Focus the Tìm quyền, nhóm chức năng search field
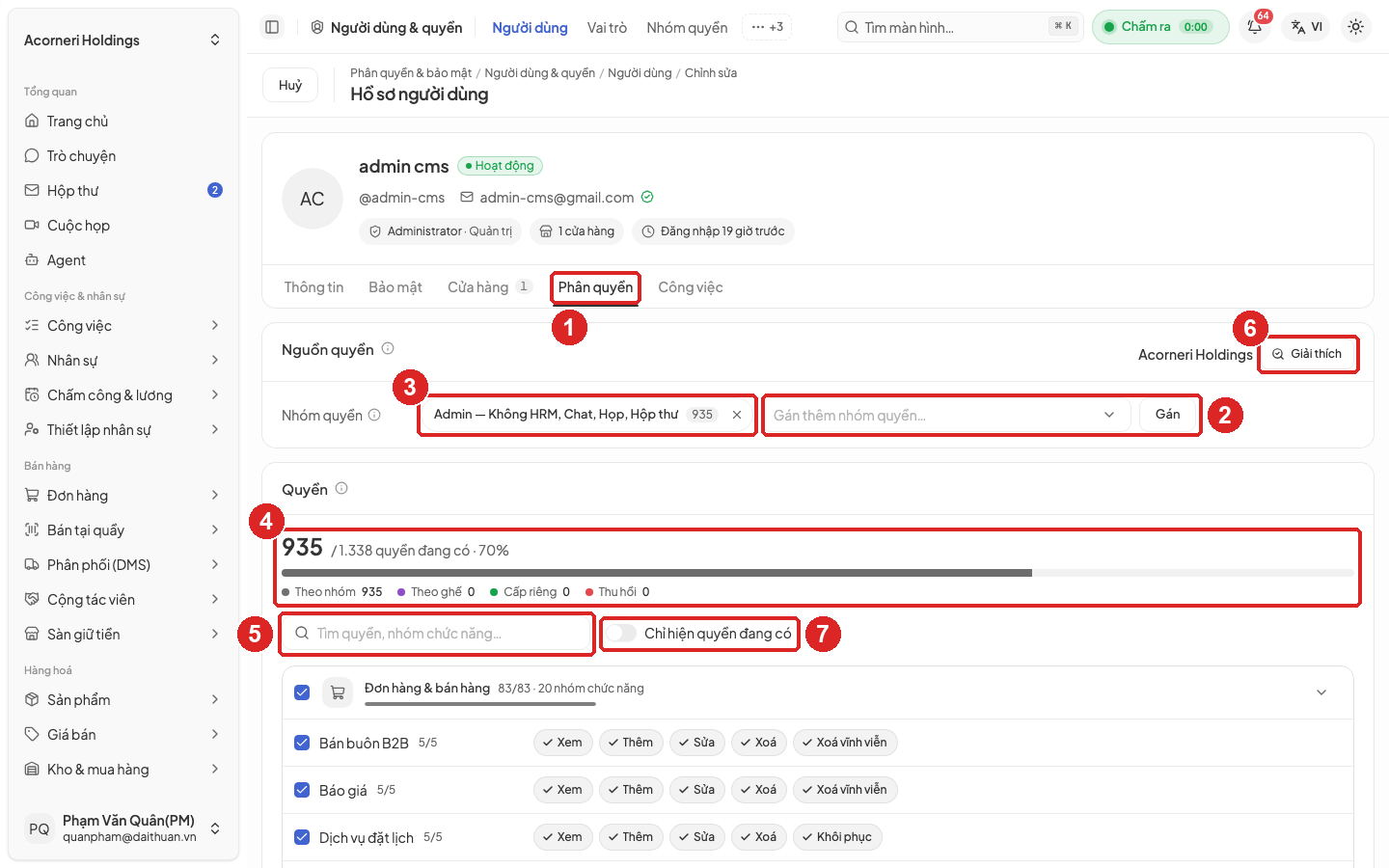The height and width of the screenshot is (868, 1389). [437, 634]
